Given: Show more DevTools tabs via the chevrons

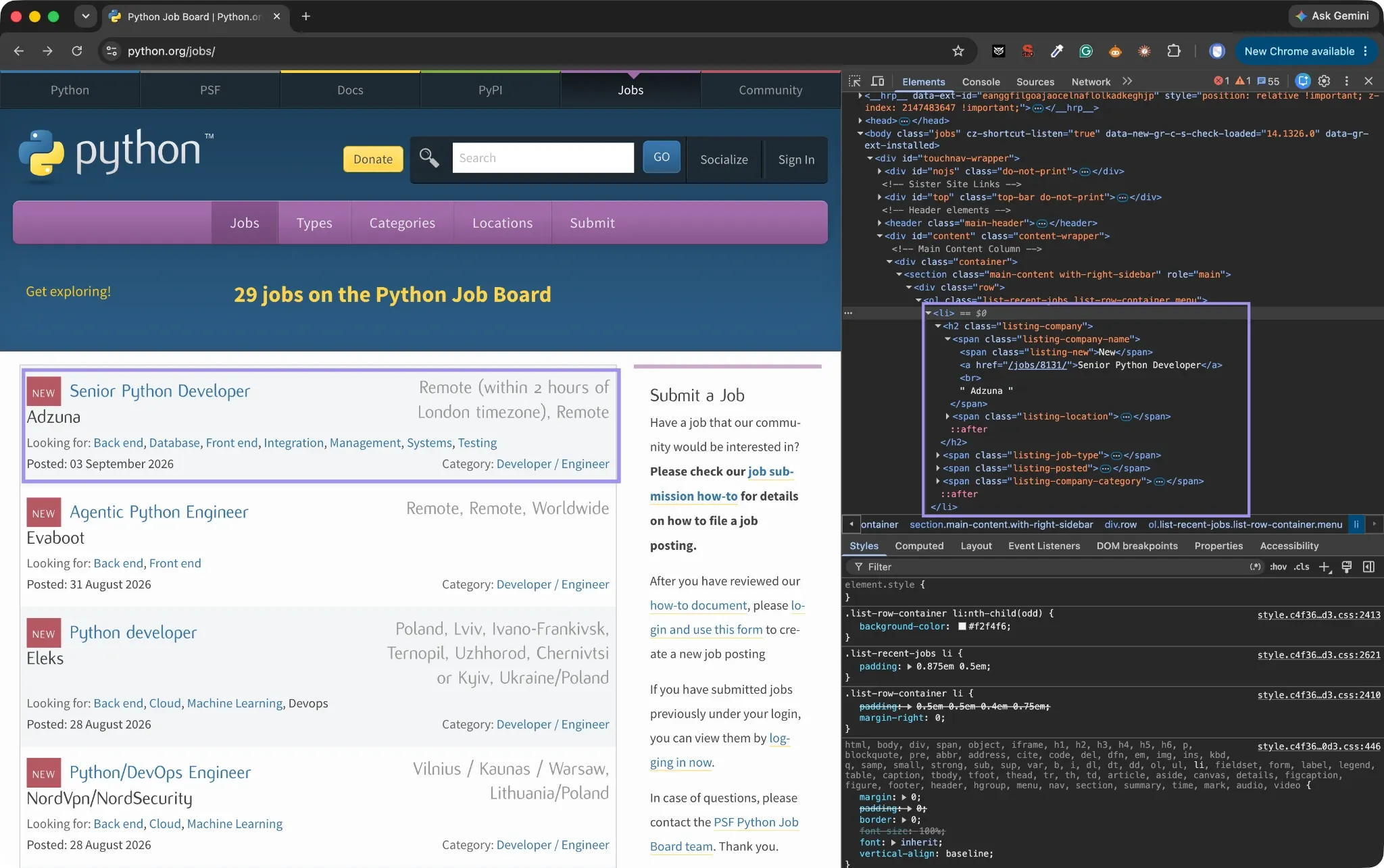Looking at the screenshot, I should [1127, 81].
